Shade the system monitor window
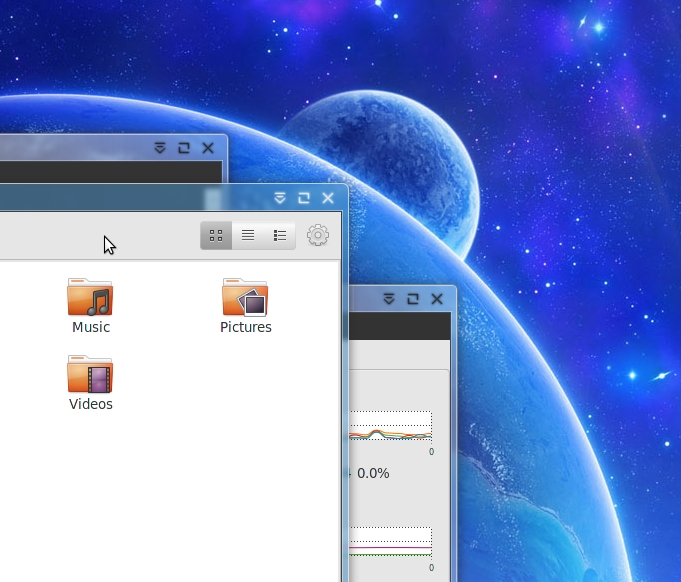 389,299
